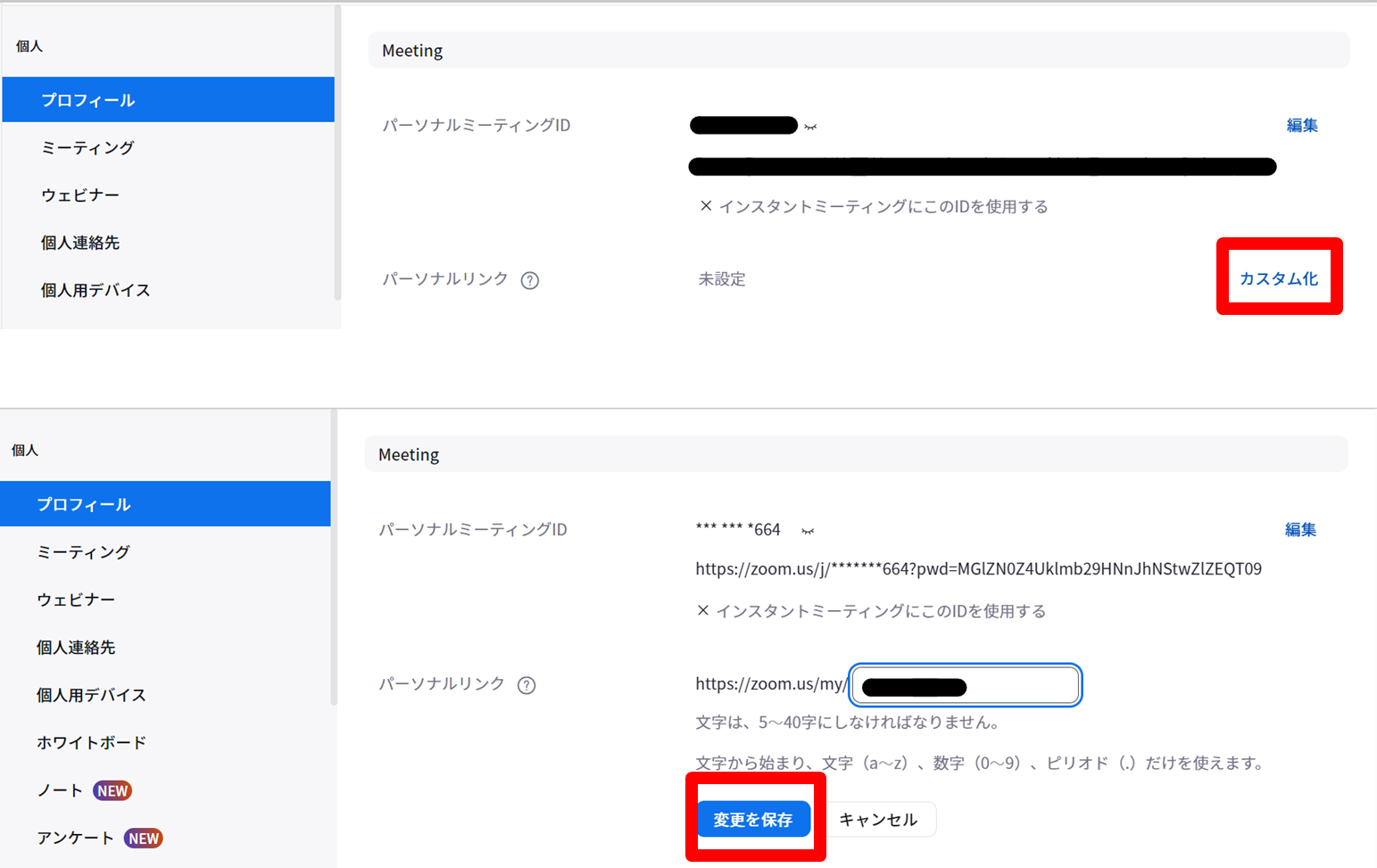Open ウェビナー in the bottom sidebar
The height and width of the screenshot is (868, 1377).
click(76, 599)
